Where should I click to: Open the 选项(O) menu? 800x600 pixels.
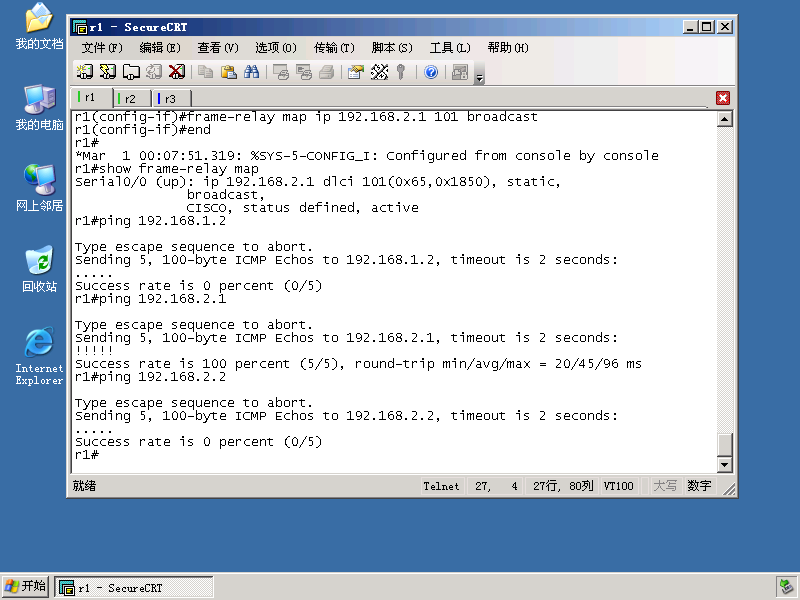tap(276, 48)
